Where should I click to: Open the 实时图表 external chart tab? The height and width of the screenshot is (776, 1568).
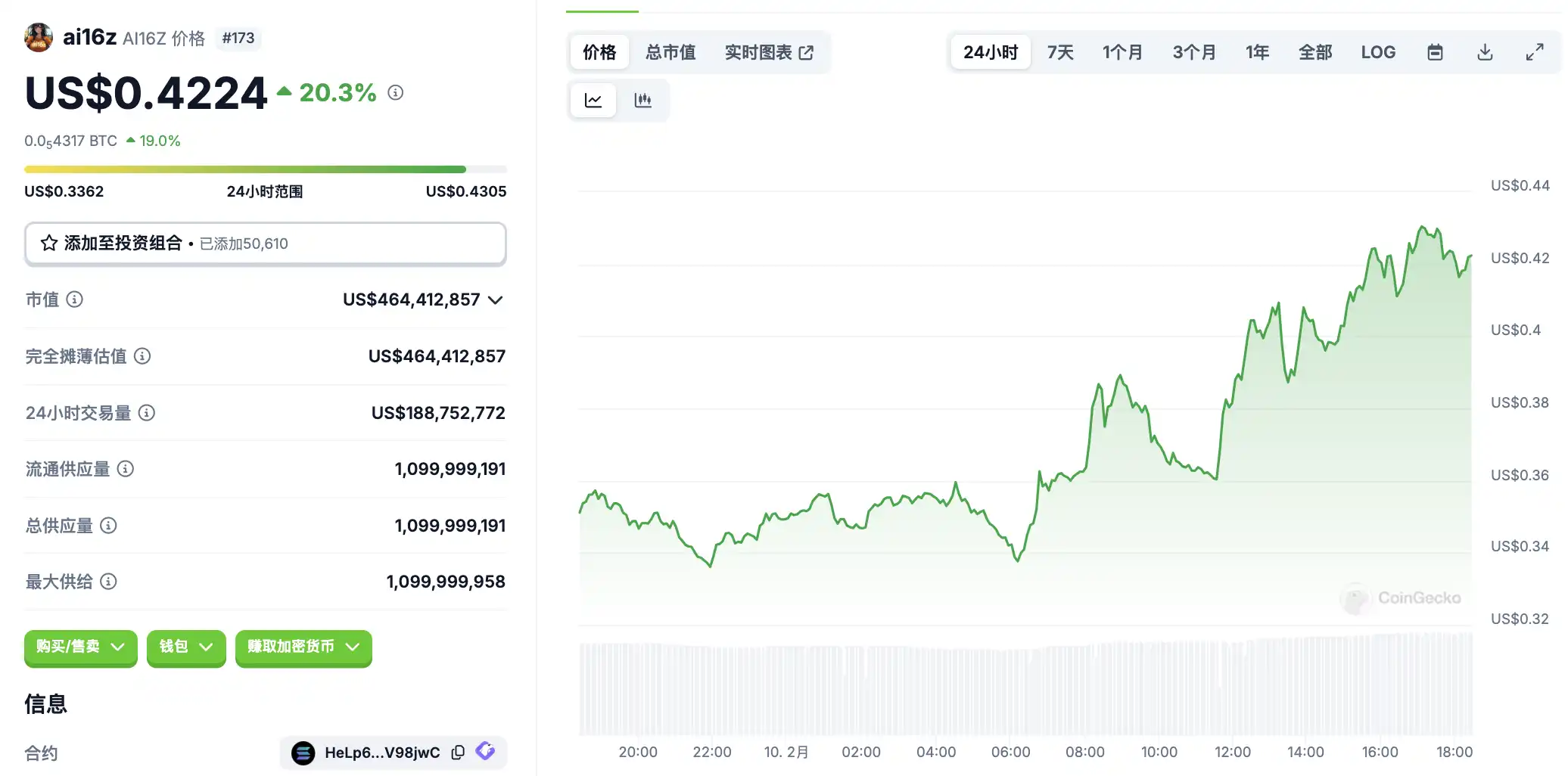pos(769,52)
